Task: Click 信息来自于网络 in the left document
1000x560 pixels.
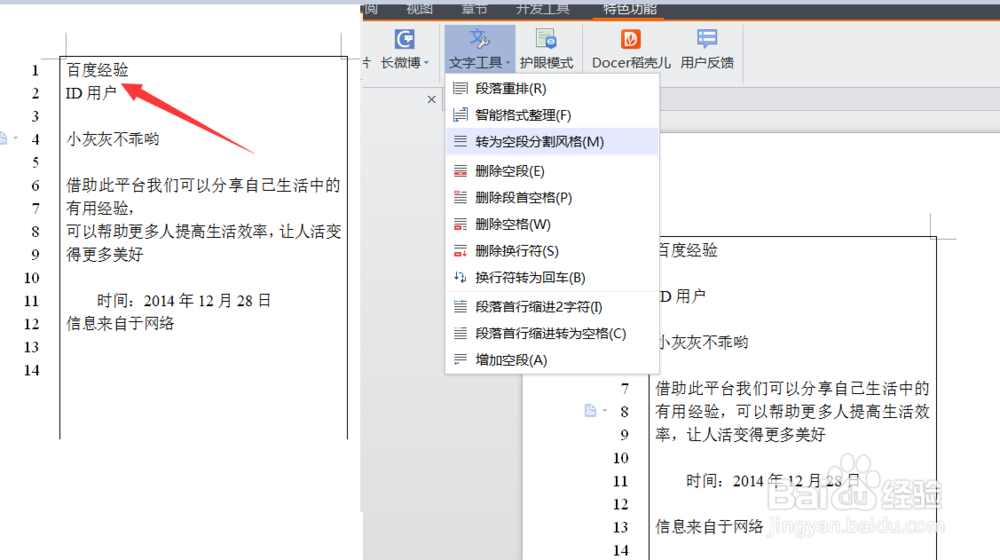Action: click(x=121, y=323)
